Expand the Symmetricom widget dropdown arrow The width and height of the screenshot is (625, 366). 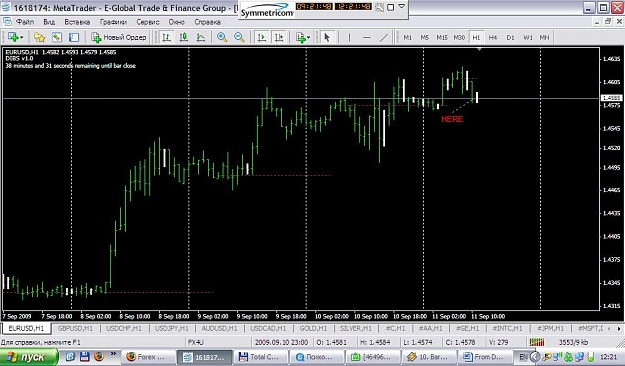[402, 7]
